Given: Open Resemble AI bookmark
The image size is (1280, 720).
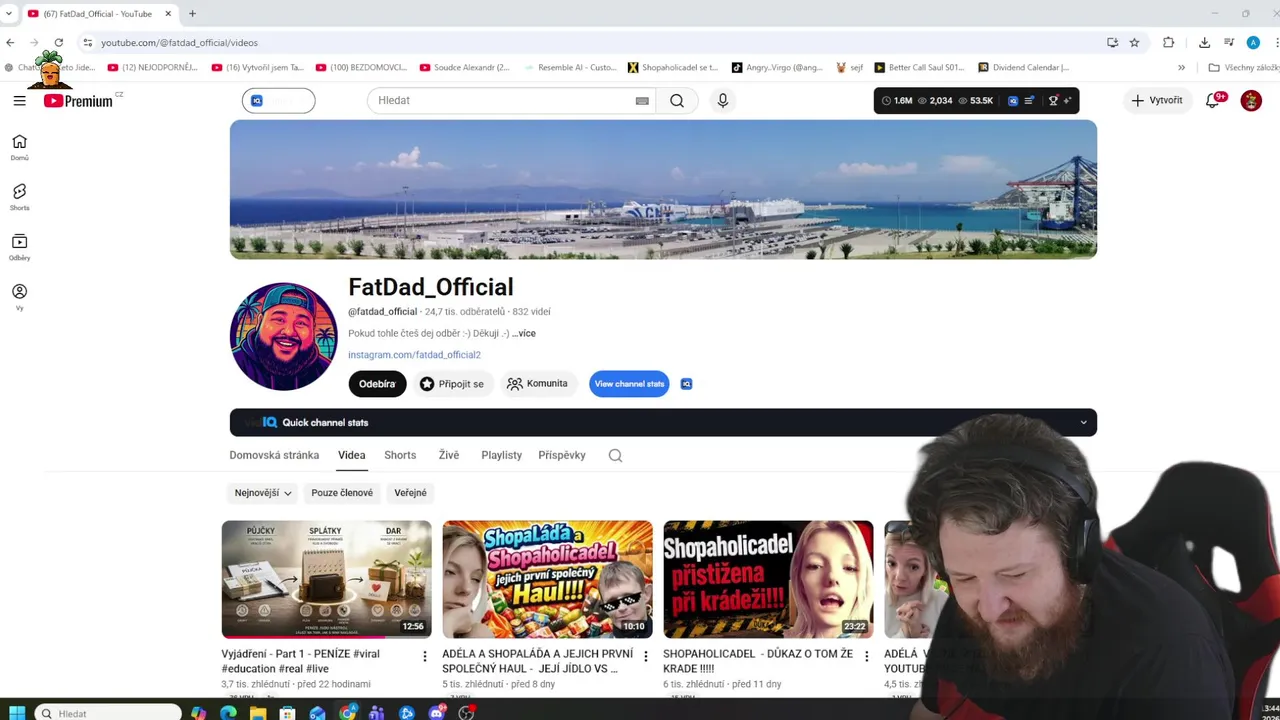Looking at the screenshot, I should (x=569, y=67).
